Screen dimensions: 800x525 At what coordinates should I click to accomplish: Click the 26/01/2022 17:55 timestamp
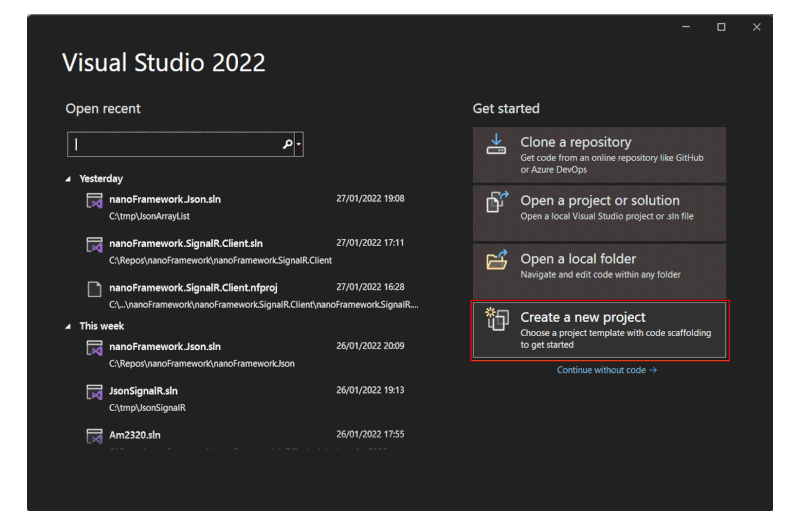tap(370, 434)
